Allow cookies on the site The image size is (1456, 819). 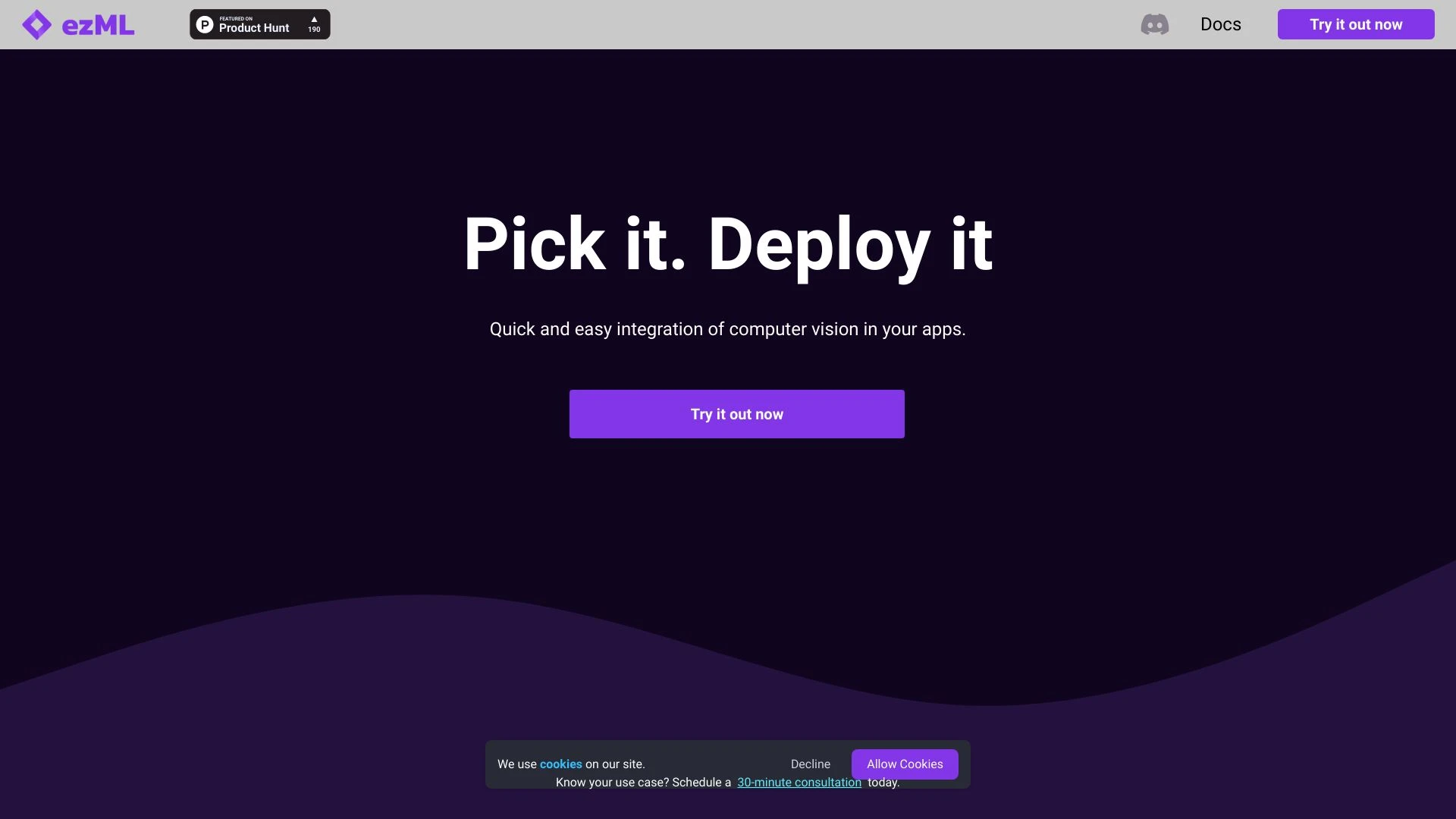tap(905, 764)
